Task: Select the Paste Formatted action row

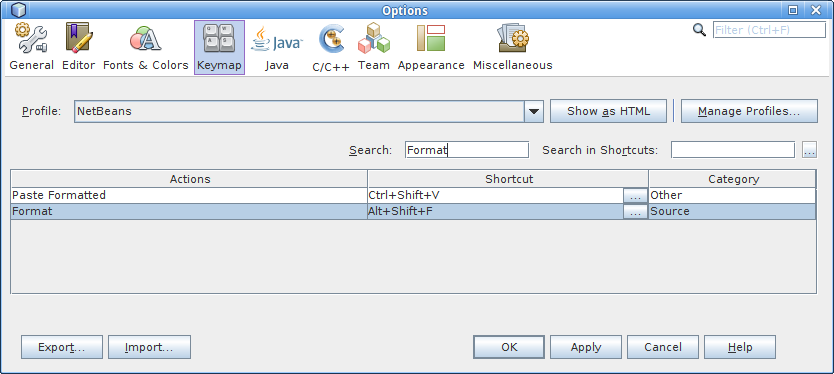Action: coord(189,195)
